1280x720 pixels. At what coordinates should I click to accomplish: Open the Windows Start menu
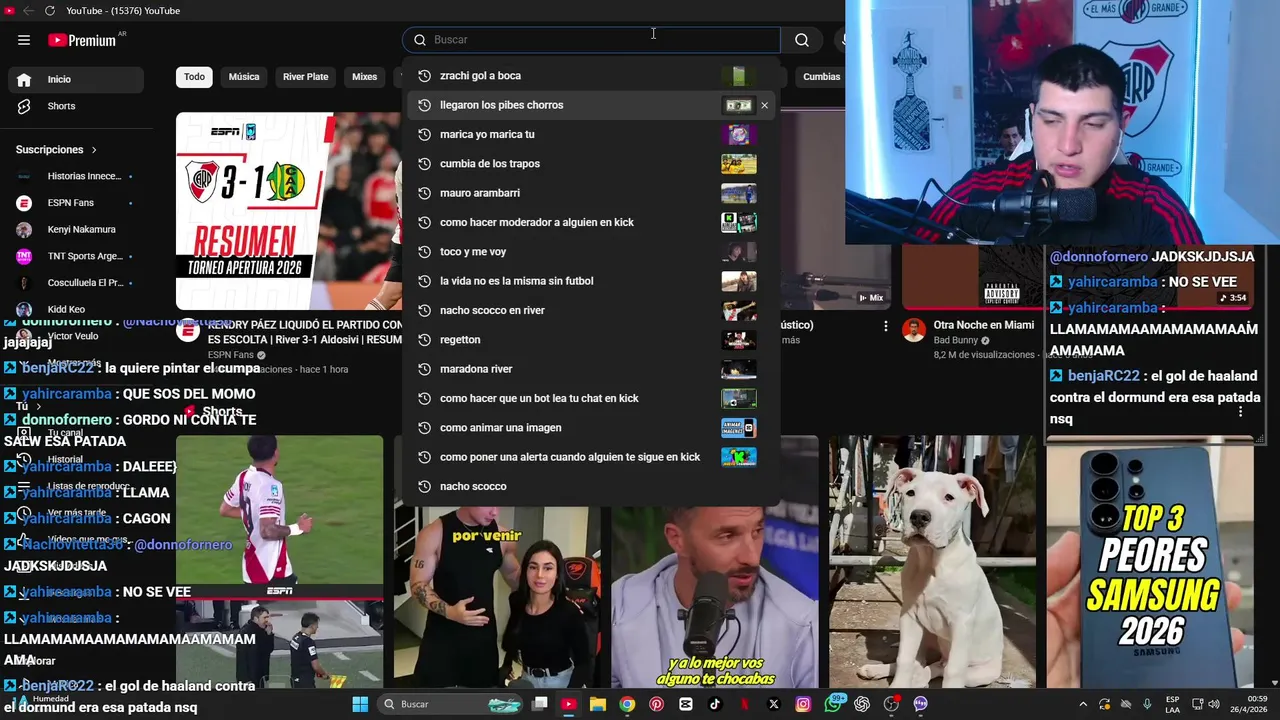[360, 704]
